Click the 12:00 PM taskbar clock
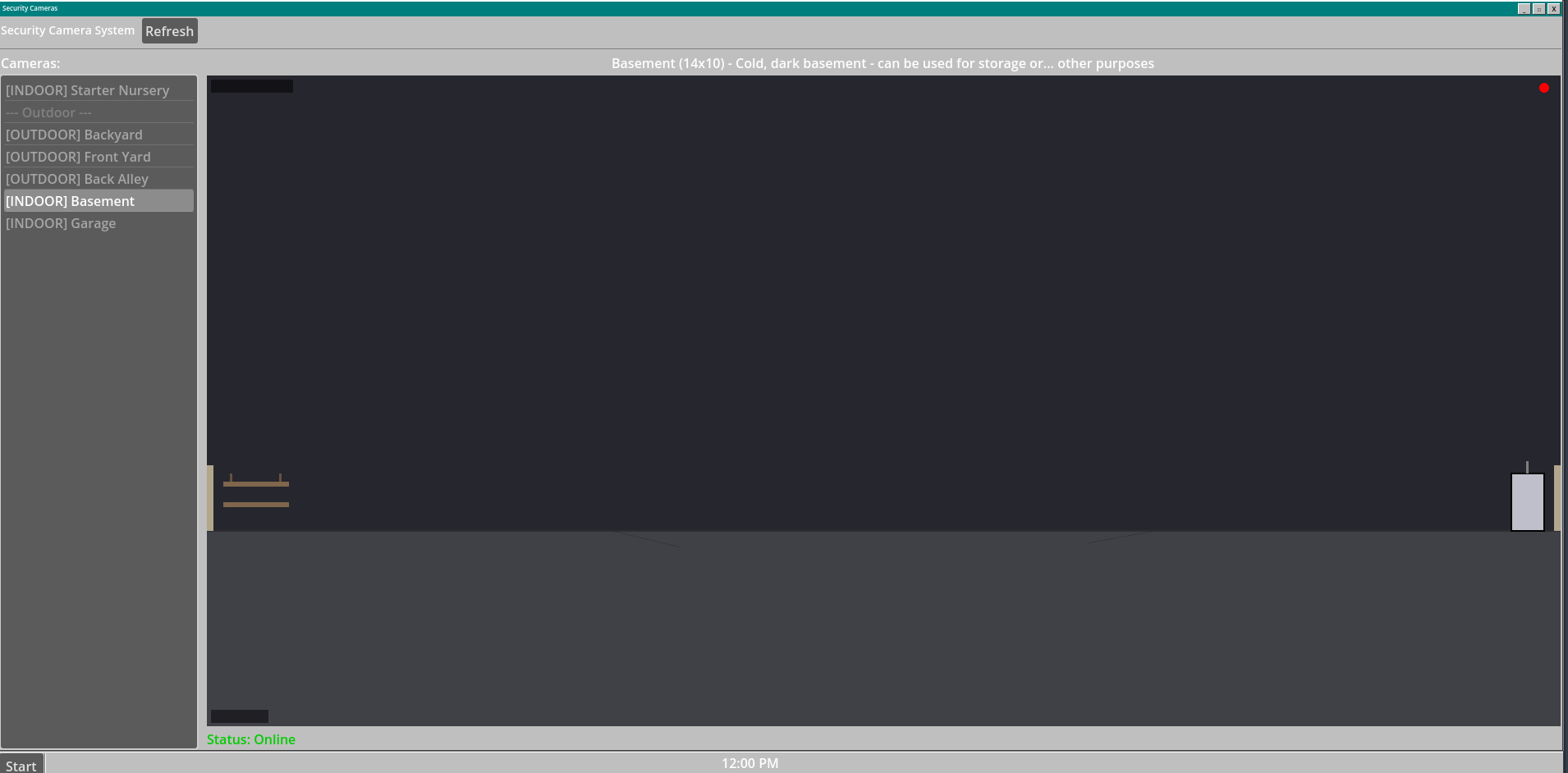1568x773 pixels. click(x=750, y=763)
